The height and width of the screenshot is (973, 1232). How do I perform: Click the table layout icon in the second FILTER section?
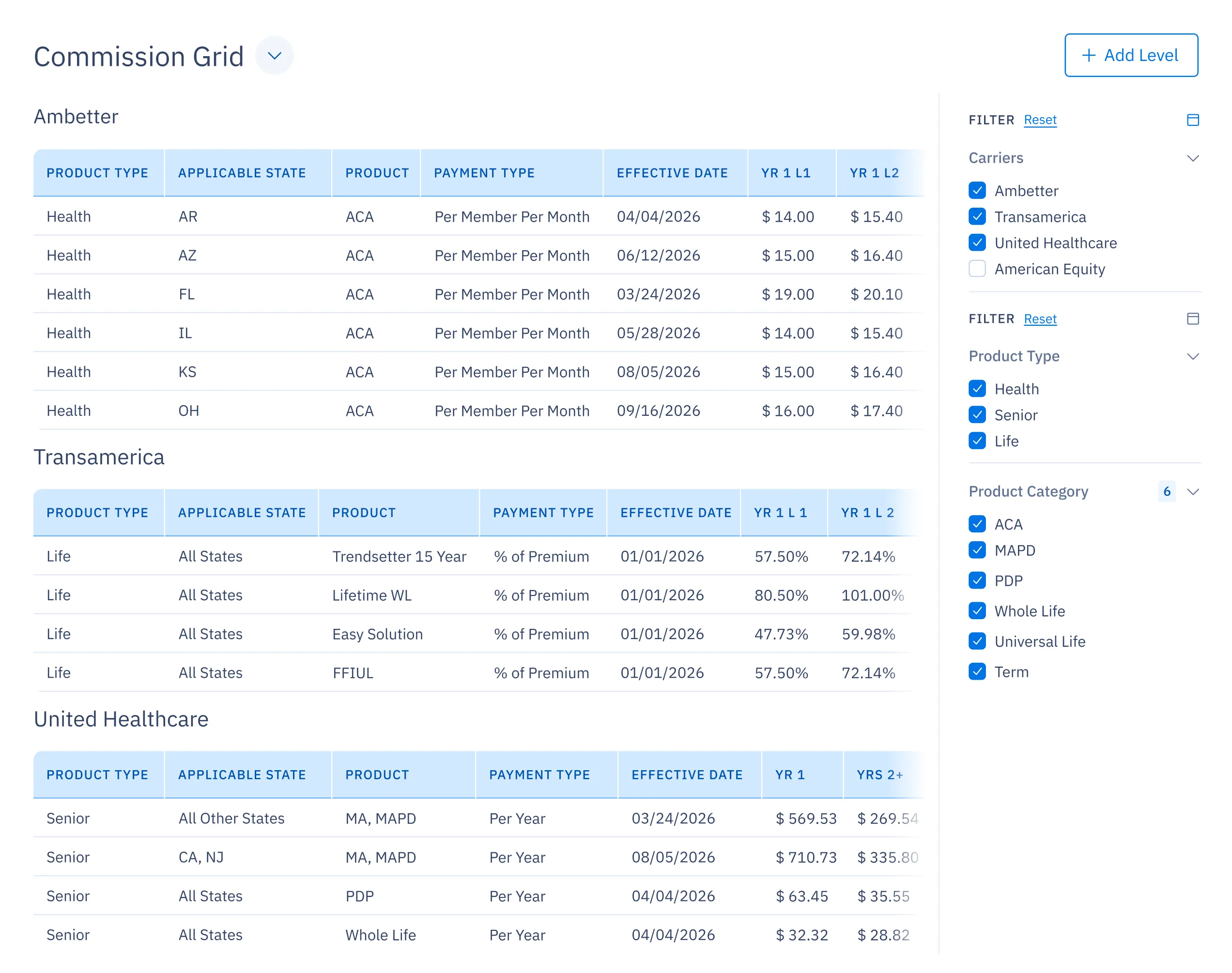tap(1193, 319)
